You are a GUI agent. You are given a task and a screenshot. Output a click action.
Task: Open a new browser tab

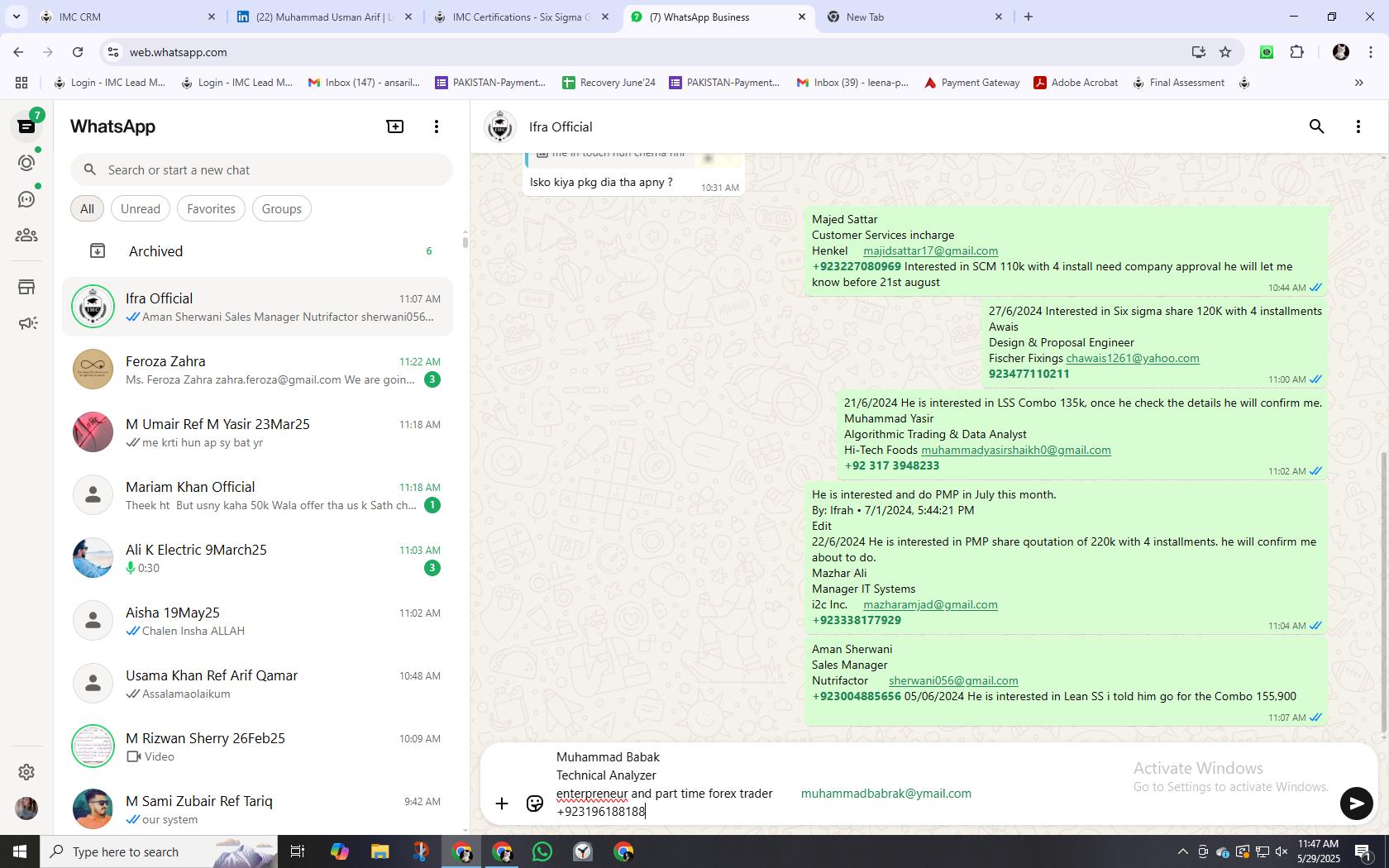tap(1029, 17)
